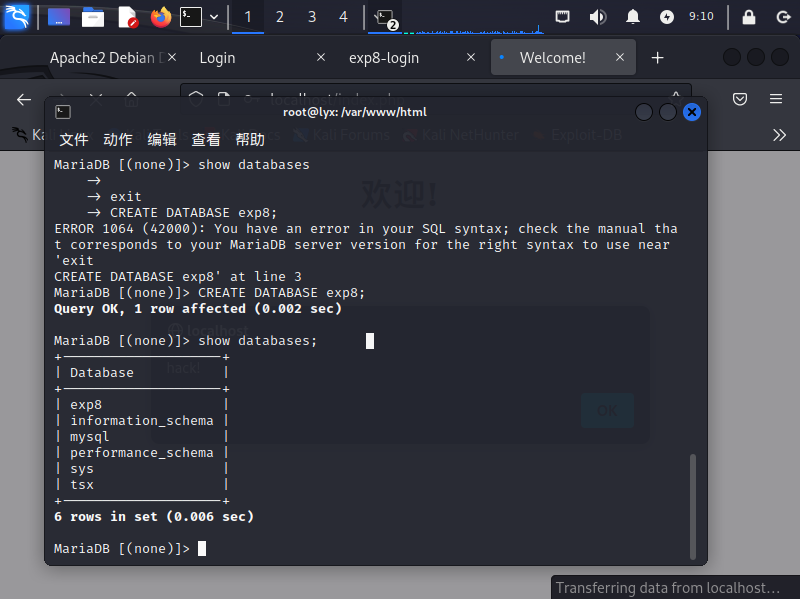This screenshot has height=599, width=800.
Task: Click the sys database row
Action: point(142,468)
